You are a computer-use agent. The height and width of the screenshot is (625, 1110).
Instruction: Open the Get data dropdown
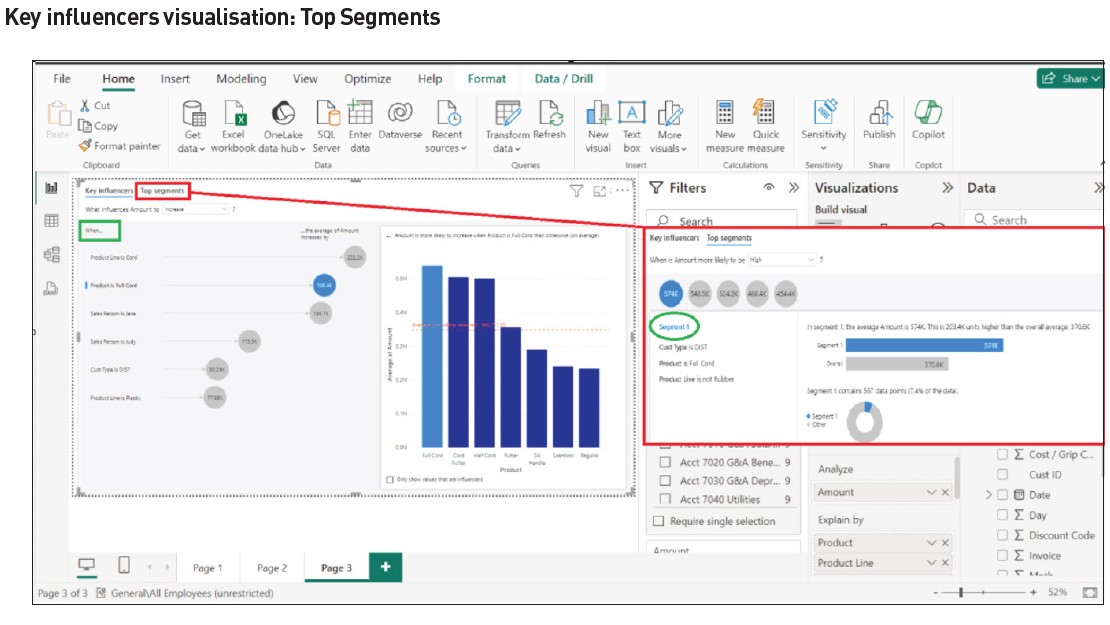[x=192, y=148]
